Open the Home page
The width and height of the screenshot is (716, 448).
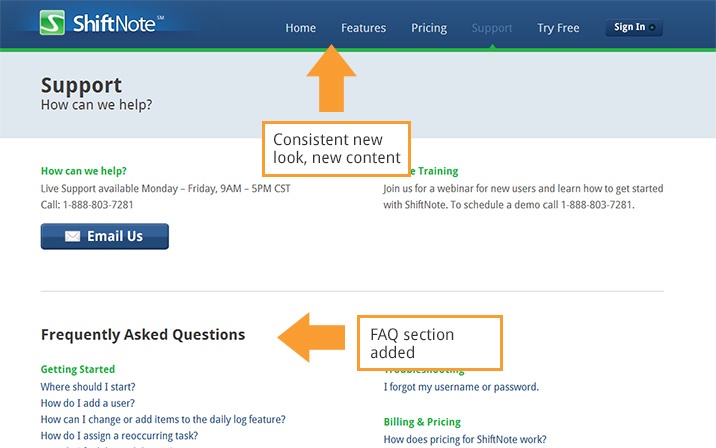[300, 28]
